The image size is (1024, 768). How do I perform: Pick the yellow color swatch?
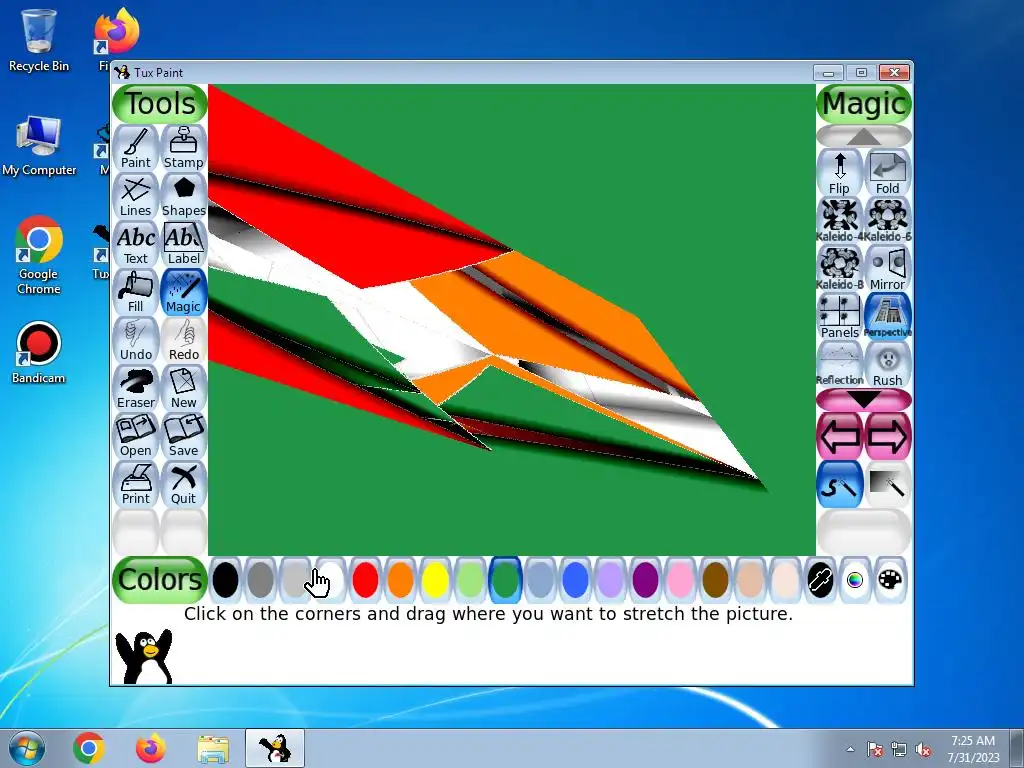coord(436,580)
